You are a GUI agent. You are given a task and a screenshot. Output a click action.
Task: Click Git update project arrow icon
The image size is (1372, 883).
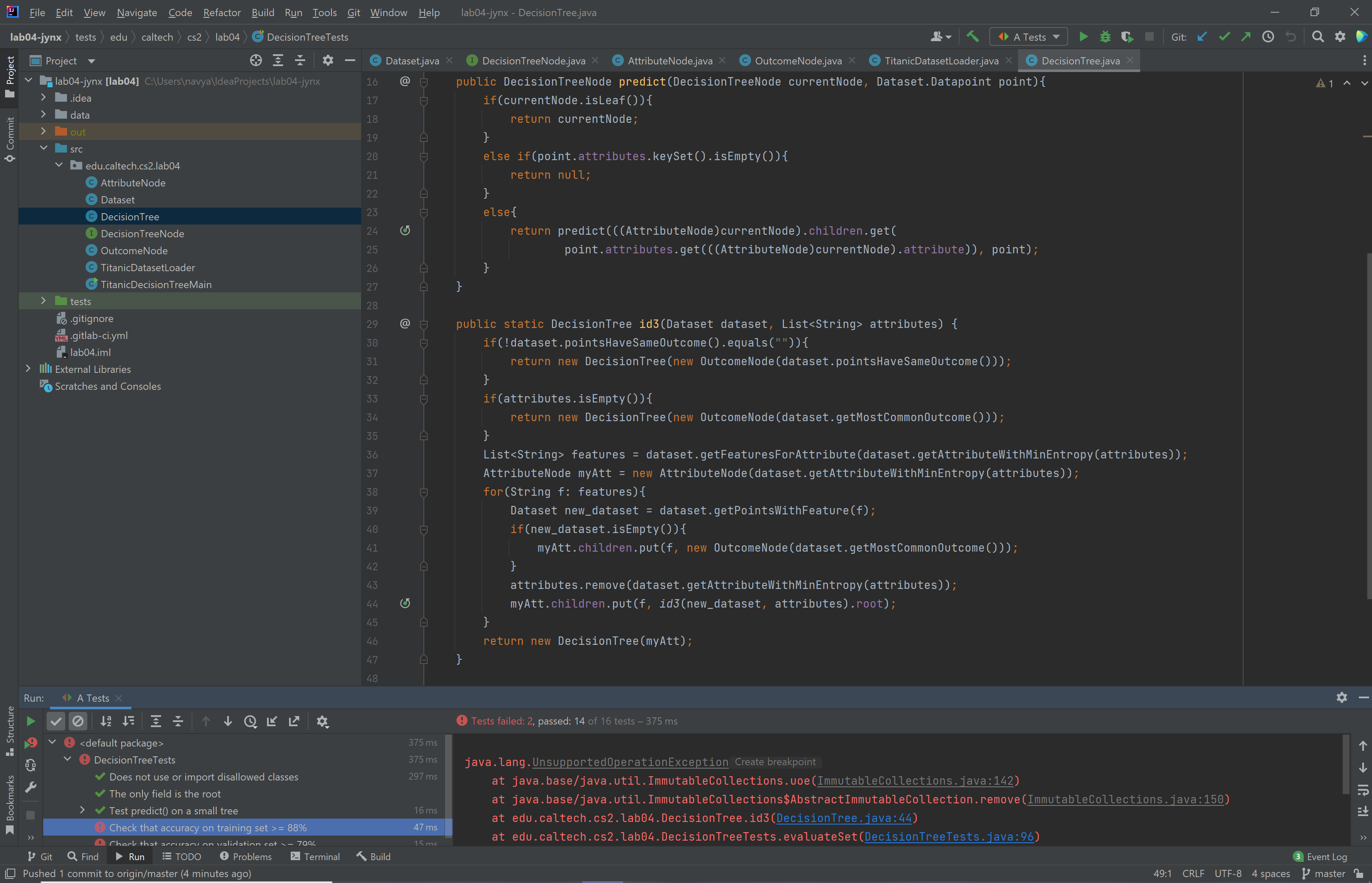[1202, 37]
